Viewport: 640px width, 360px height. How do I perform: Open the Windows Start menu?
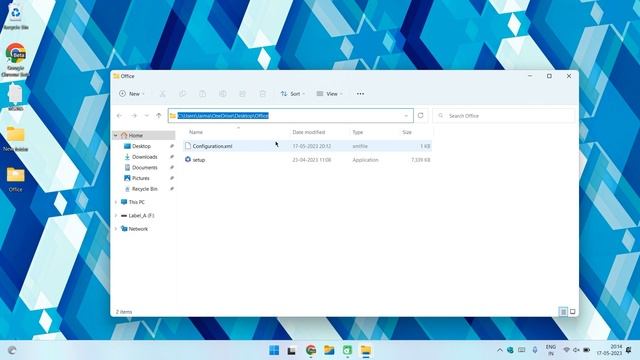(274, 350)
